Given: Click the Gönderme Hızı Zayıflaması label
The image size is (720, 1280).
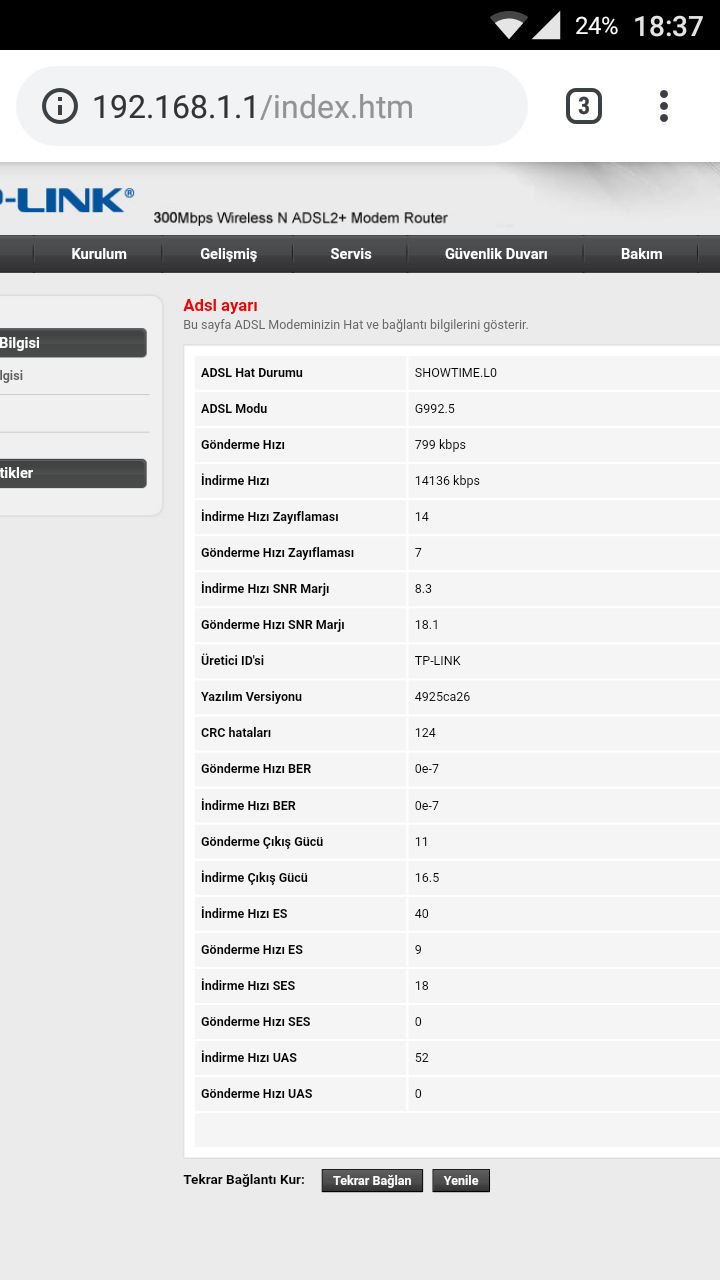Looking at the screenshot, I should tap(277, 553).
